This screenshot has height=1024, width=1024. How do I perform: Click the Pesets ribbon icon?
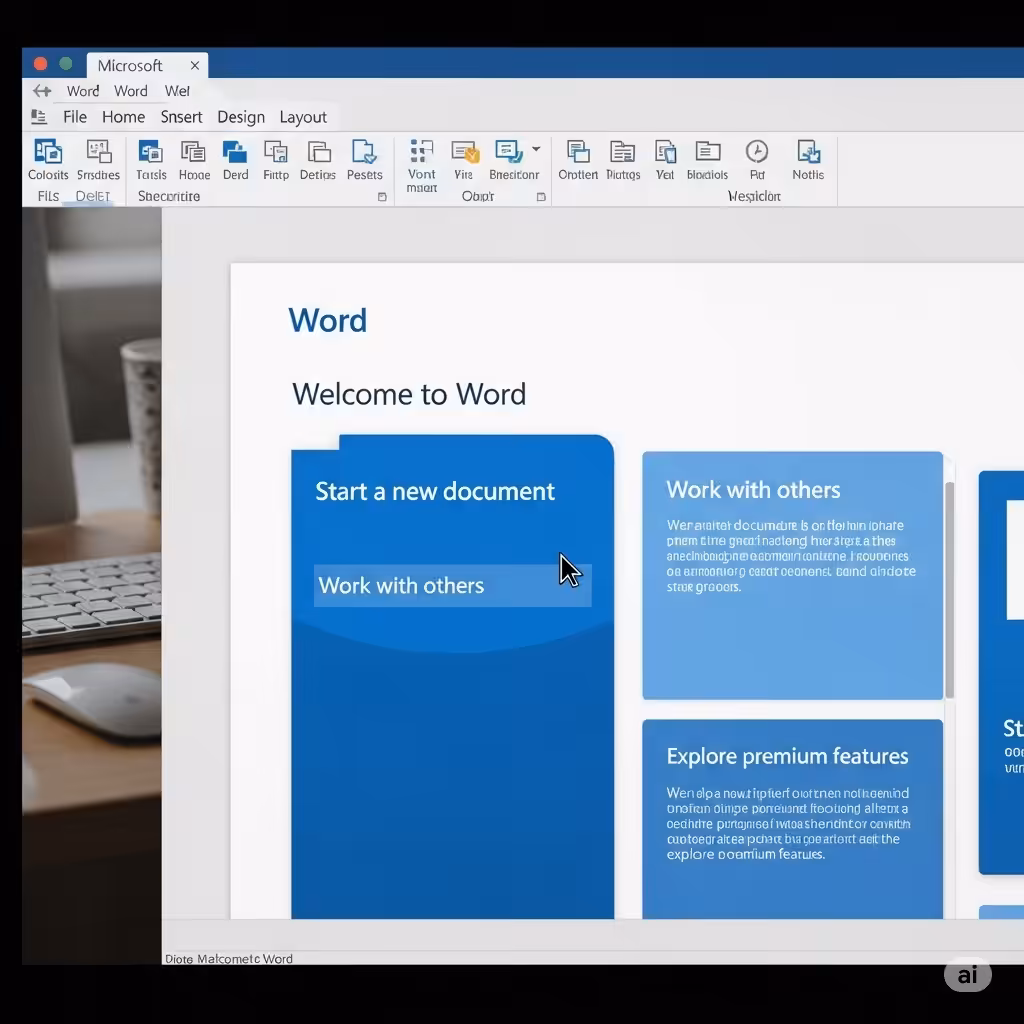[x=364, y=152]
